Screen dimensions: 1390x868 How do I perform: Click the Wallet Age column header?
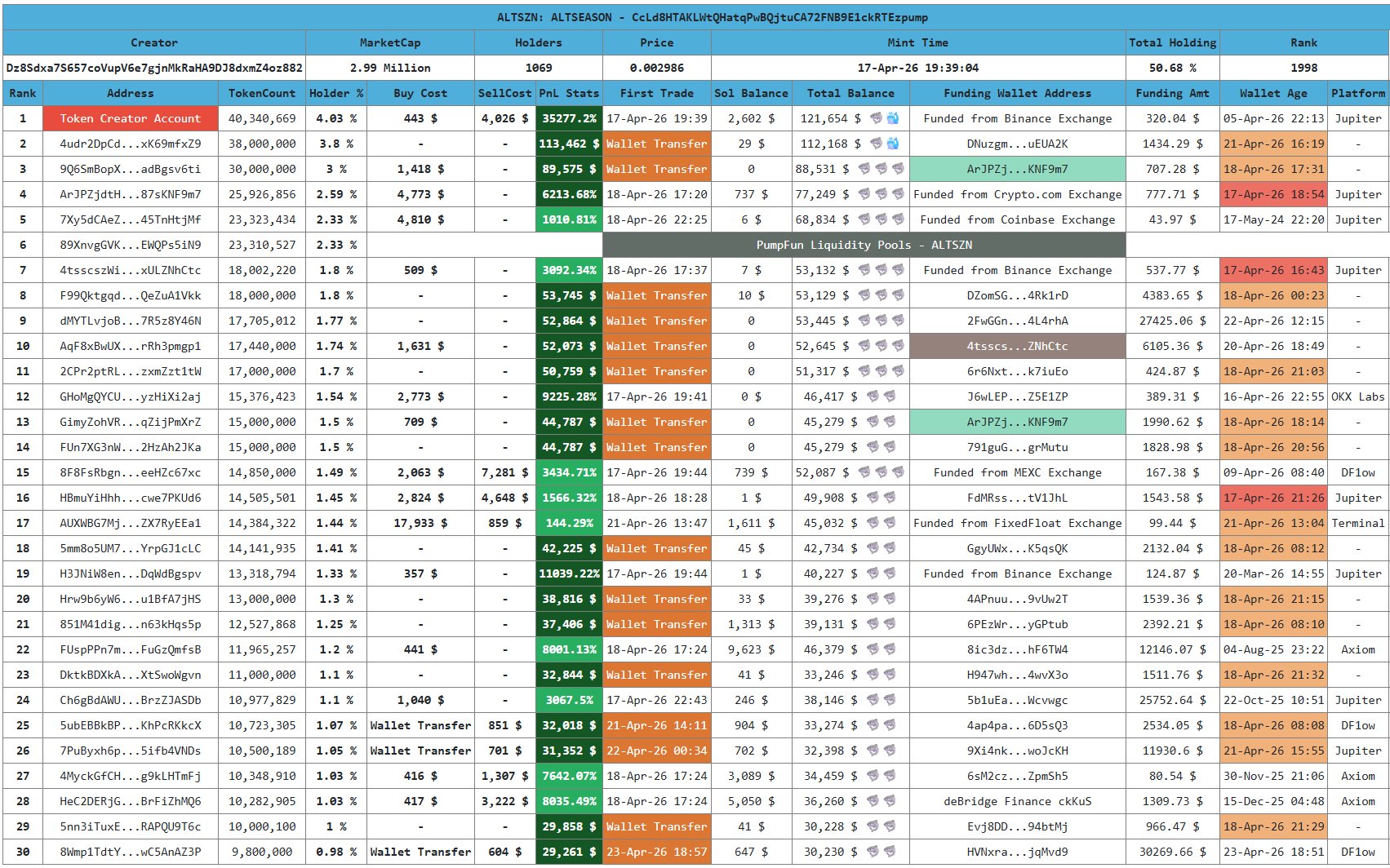click(x=1272, y=93)
